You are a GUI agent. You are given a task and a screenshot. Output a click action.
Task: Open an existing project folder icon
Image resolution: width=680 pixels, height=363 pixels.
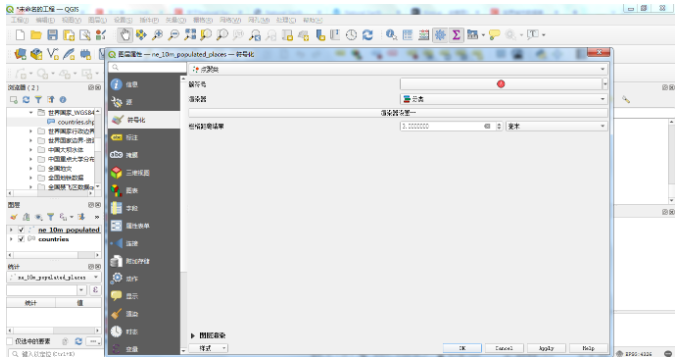tap(36, 35)
